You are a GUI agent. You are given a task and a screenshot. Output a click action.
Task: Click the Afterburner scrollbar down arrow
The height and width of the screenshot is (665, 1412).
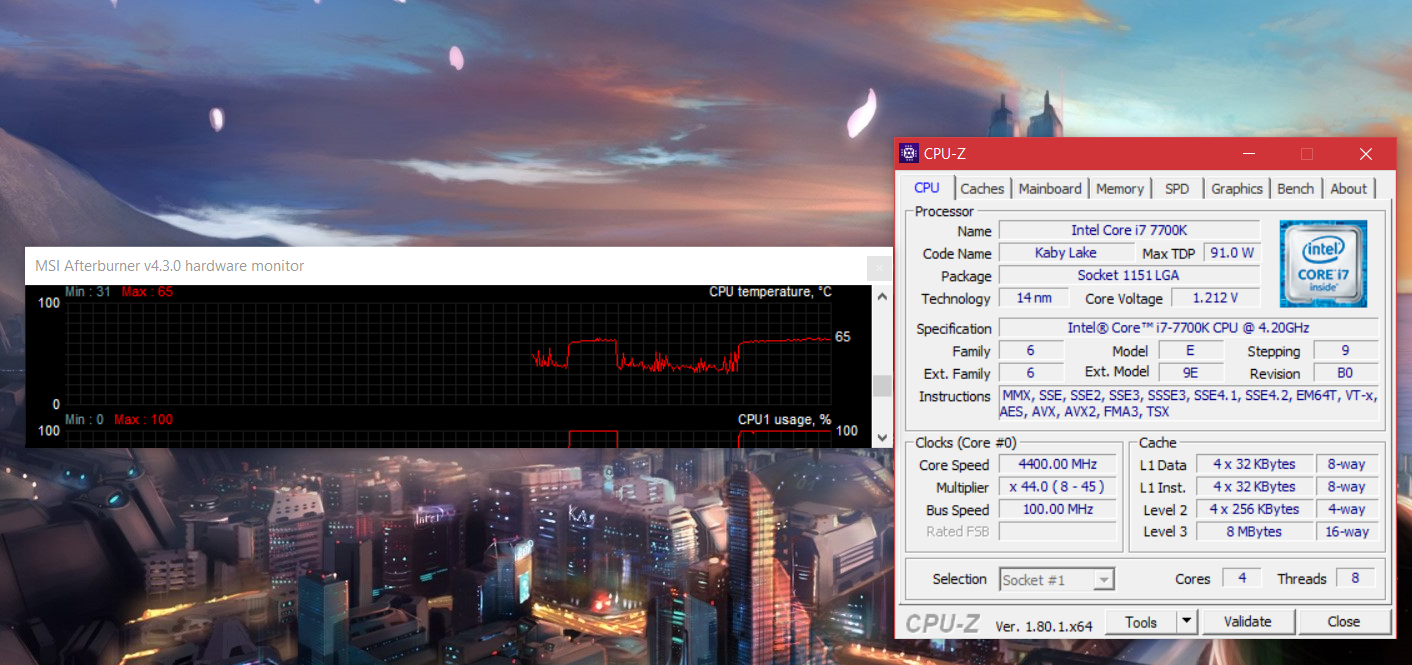881,437
